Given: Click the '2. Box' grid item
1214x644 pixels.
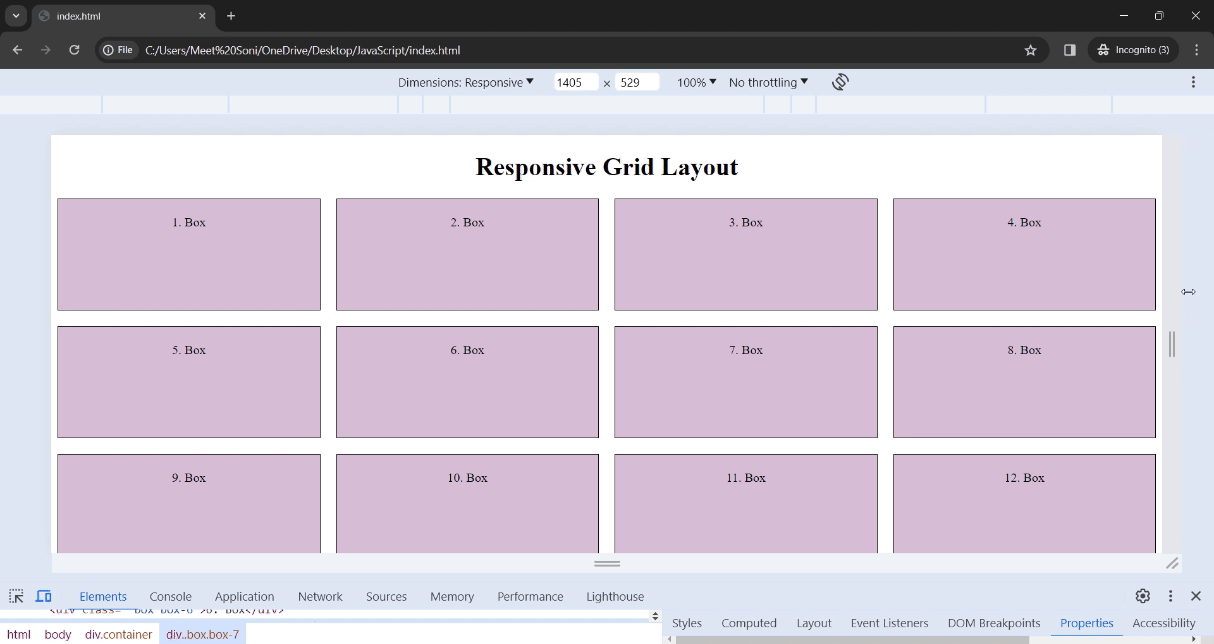Looking at the screenshot, I should pyautogui.click(x=467, y=254).
